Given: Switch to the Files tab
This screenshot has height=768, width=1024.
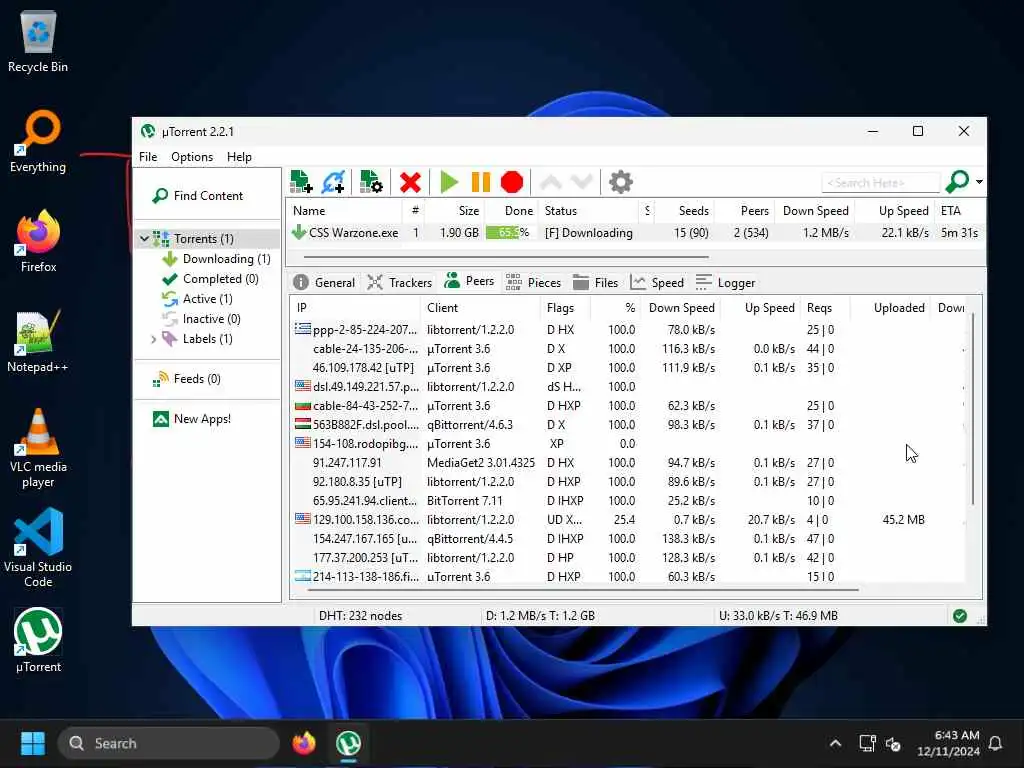Looking at the screenshot, I should pos(595,282).
